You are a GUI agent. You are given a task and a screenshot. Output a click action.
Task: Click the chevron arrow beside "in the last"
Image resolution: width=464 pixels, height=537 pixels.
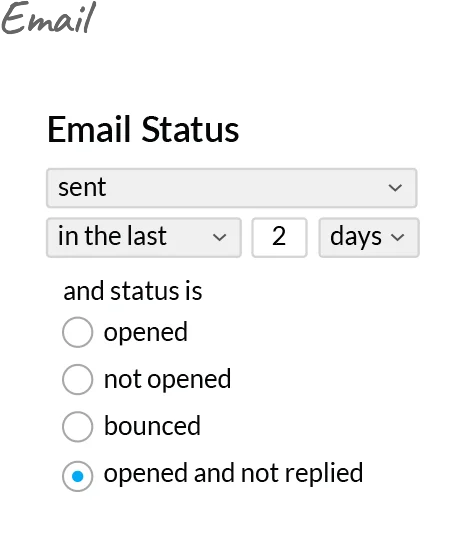[219, 237]
